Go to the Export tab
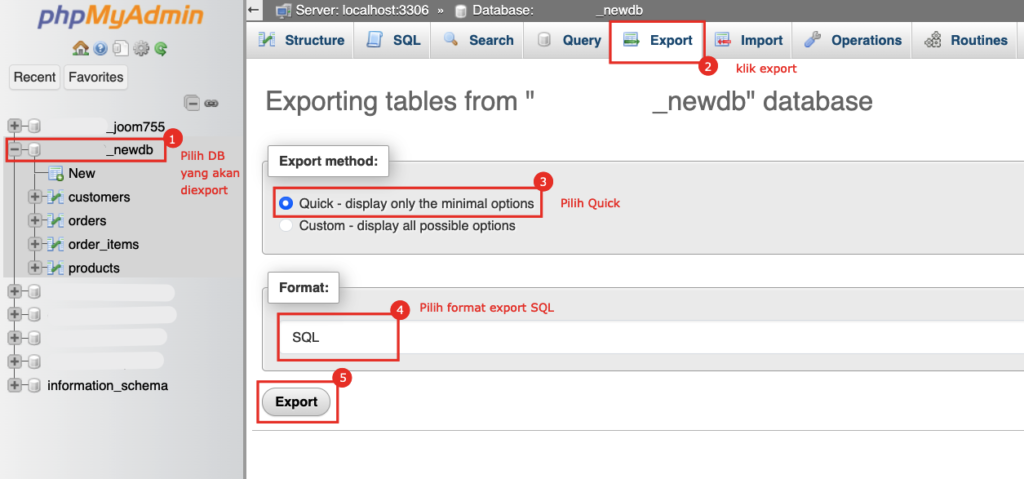The image size is (1024, 479). [658, 41]
